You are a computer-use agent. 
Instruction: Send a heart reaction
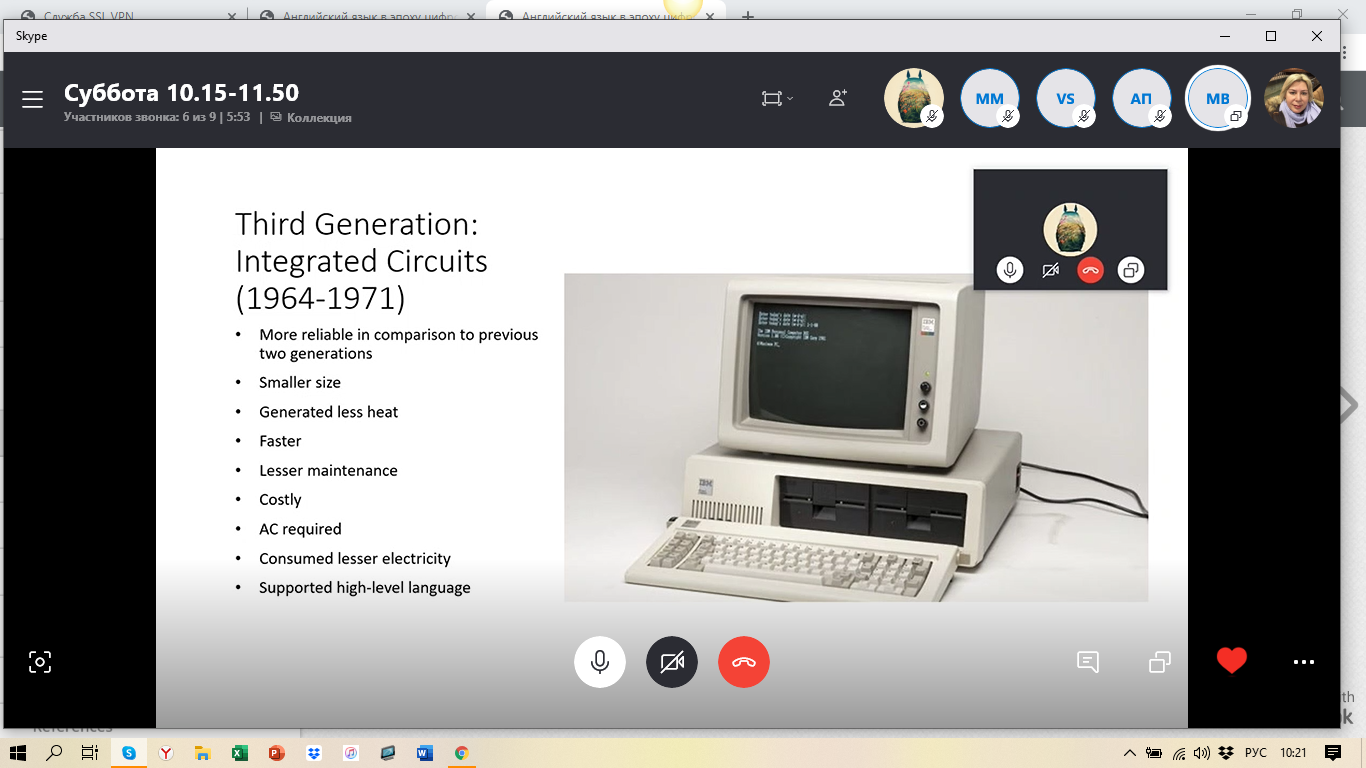point(1231,661)
